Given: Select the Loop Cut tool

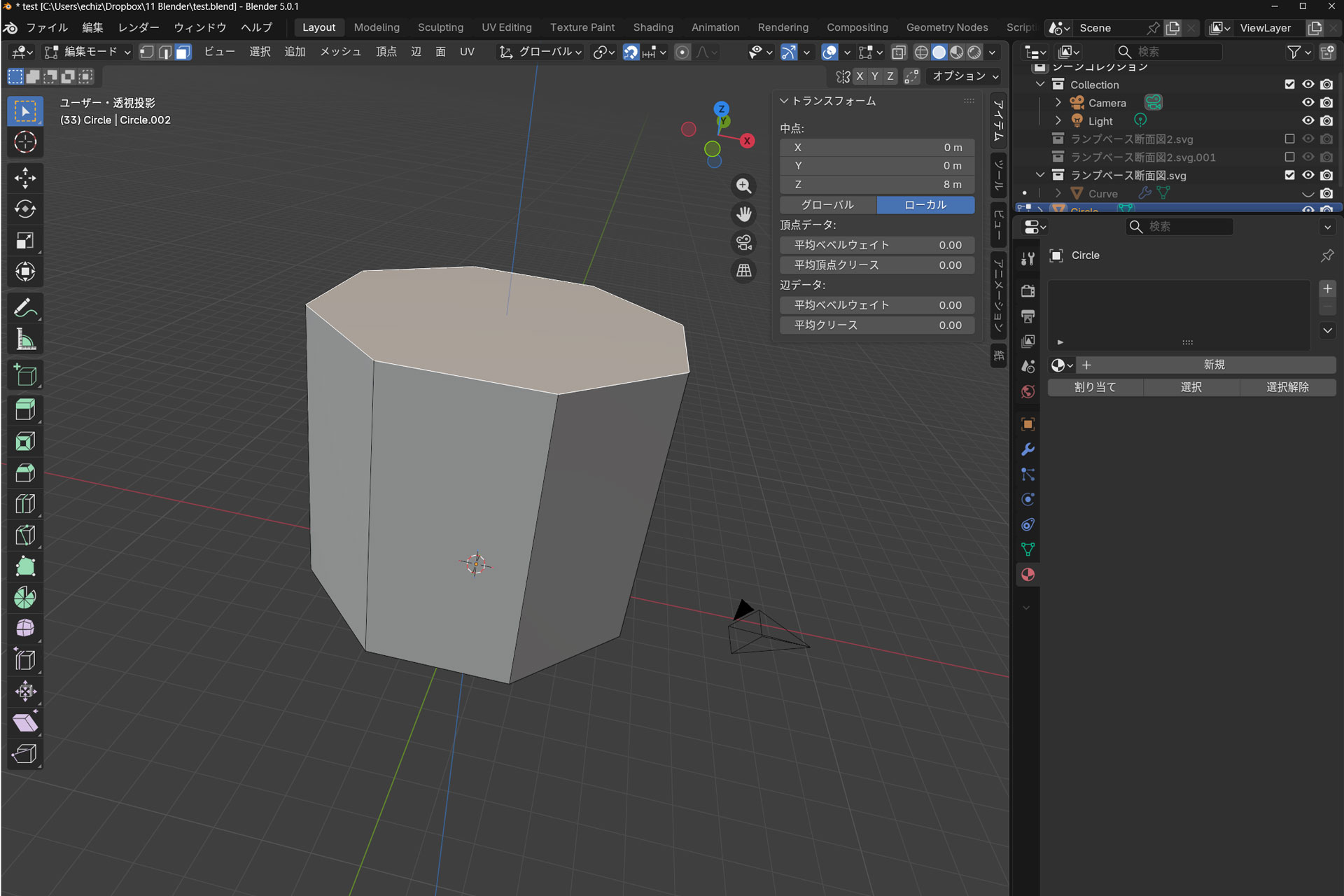Looking at the screenshot, I should (25, 504).
